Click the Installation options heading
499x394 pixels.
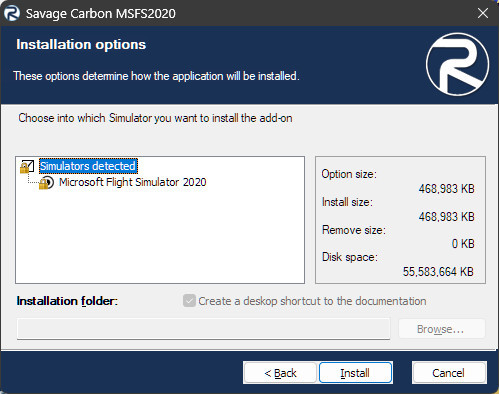pyautogui.click(x=81, y=45)
